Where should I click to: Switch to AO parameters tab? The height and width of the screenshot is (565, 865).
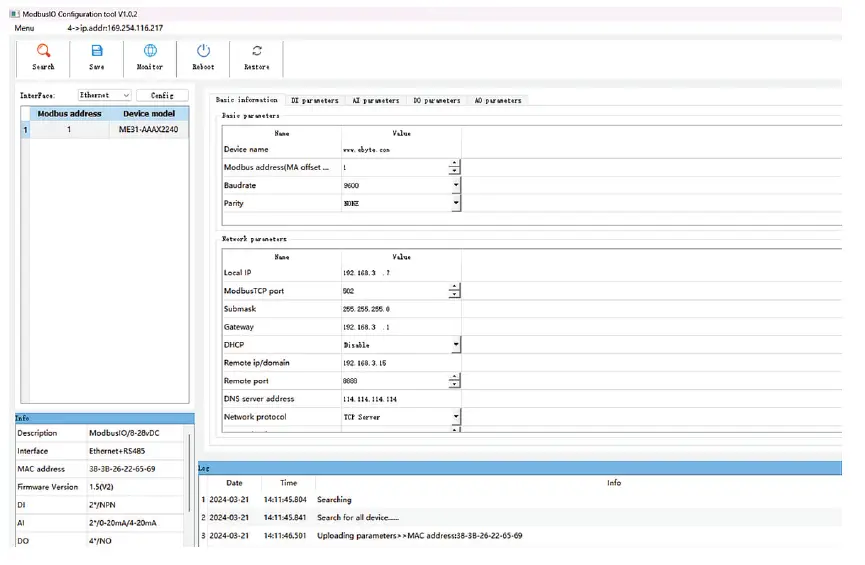[x=498, y=100]
